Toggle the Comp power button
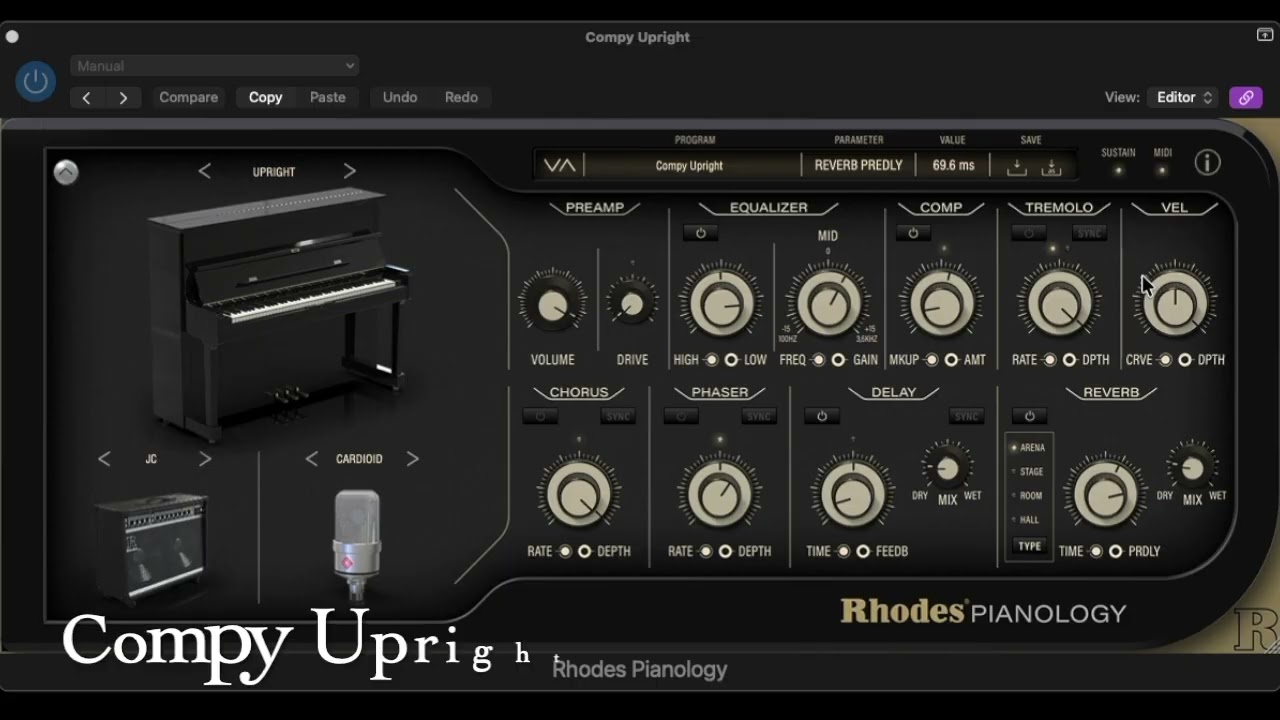This screenshot has width=1280, height=720. click(x=912, y=233)
